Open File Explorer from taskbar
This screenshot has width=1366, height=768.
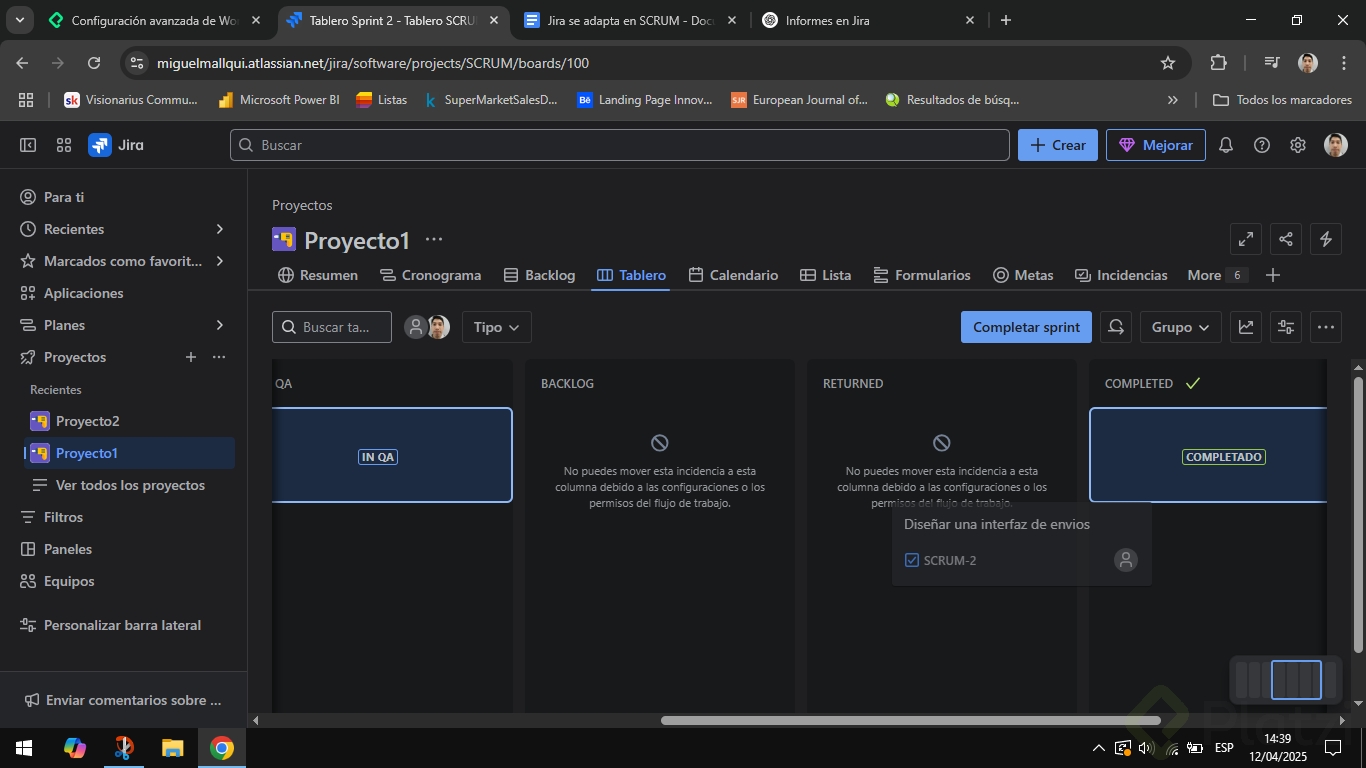pyautogui.click(x=173, y=748)
